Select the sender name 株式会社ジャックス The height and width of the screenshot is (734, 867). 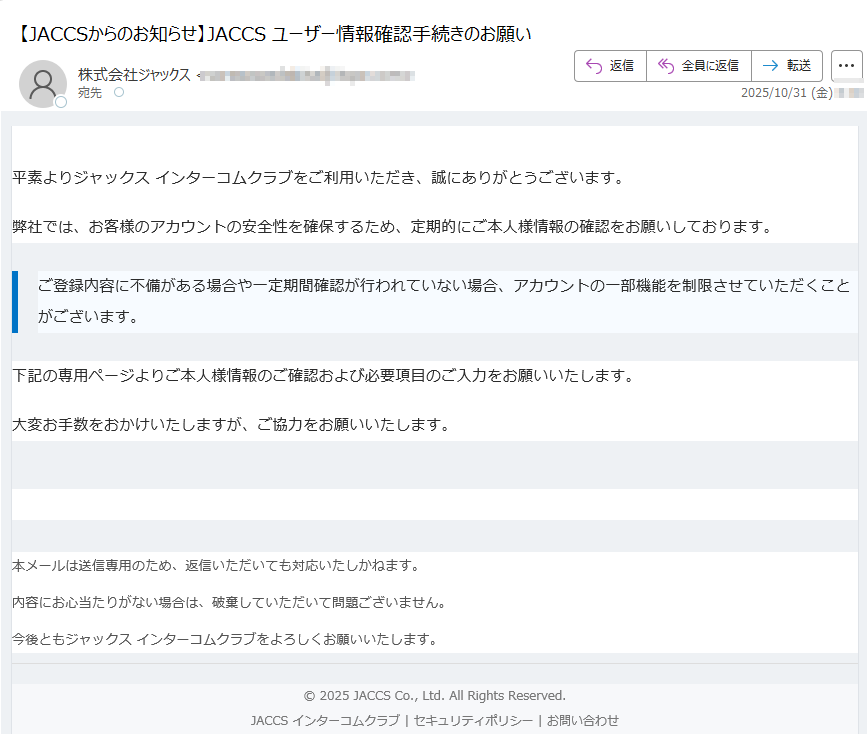click(x=132, y=73)
